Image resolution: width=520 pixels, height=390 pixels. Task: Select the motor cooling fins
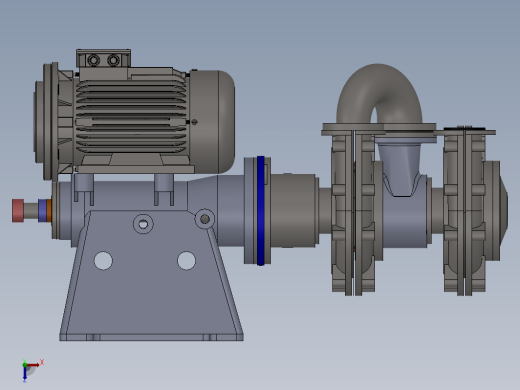pos(131,116)
